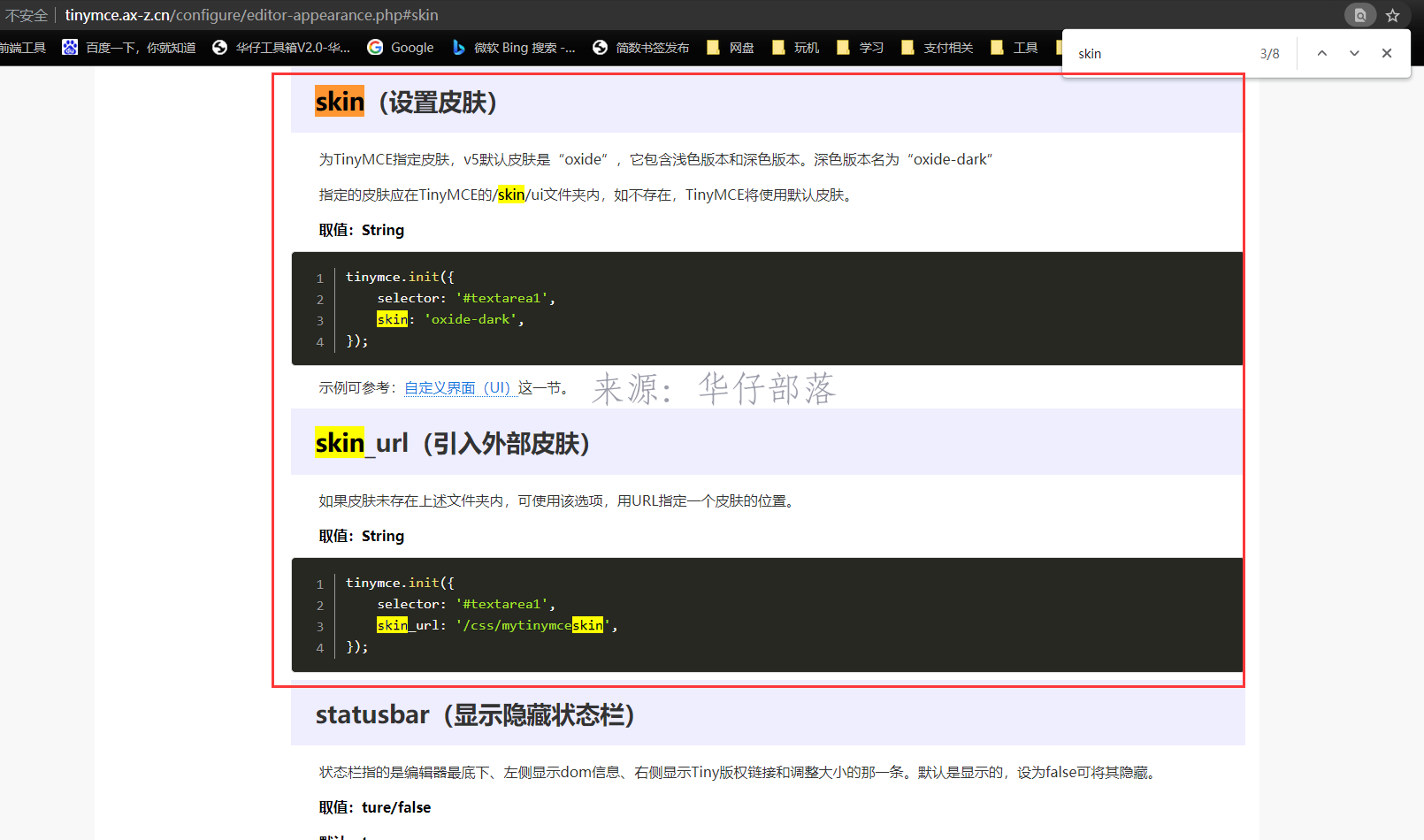Click the 不安全 site security indicator

[x=27, y=15]
